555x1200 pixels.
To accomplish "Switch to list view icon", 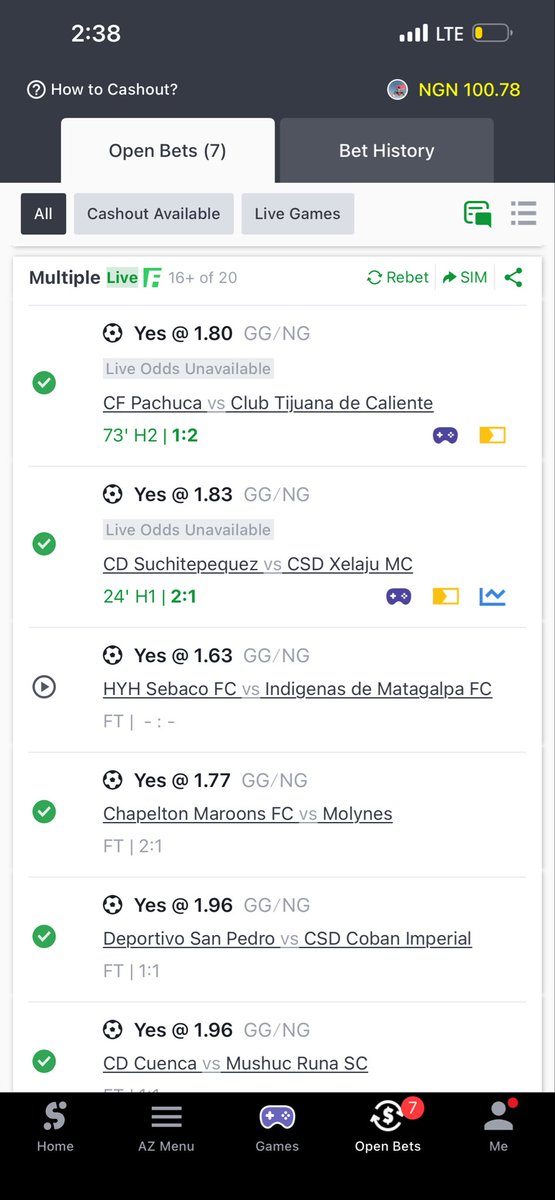I will (524, 213).
